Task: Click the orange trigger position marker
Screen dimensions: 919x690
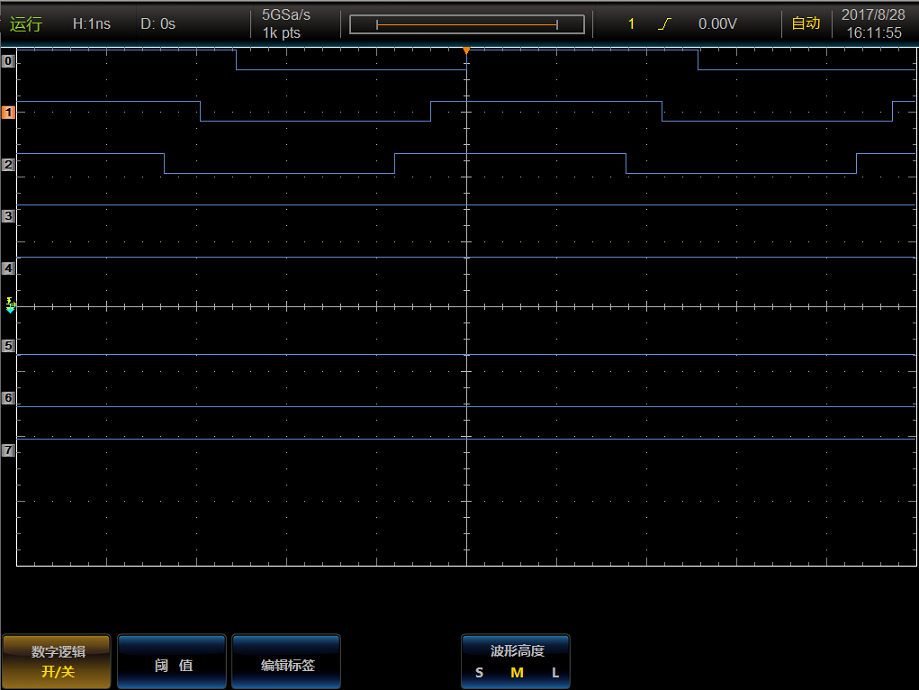Action: pos(467,51)
